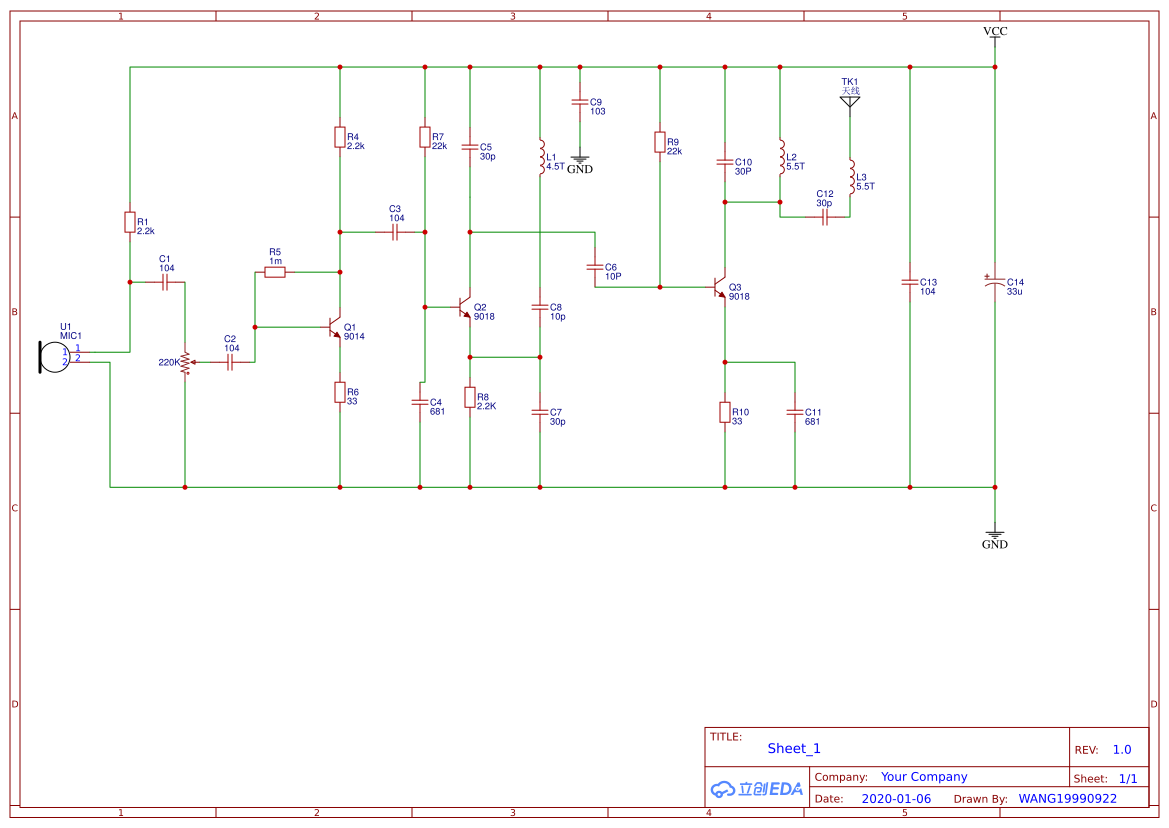Screen dimensions: 1169x828
Task: Select capacitor C11 681 symbol
Action: (795, 412)
